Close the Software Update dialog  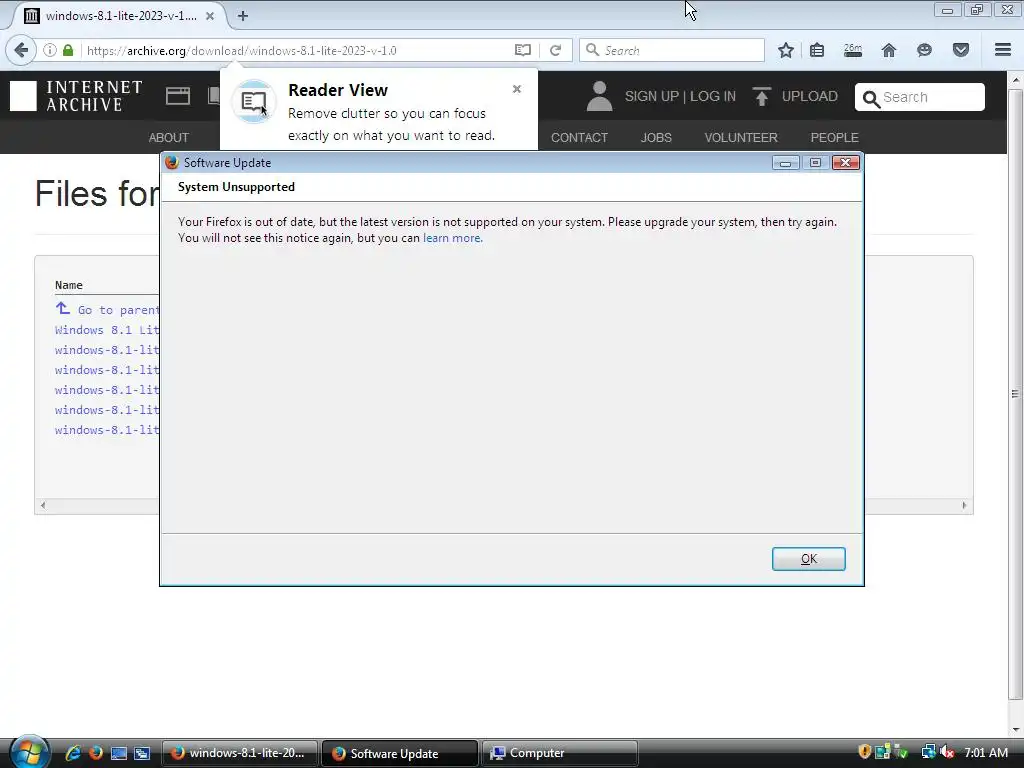[x=846, y=163]
